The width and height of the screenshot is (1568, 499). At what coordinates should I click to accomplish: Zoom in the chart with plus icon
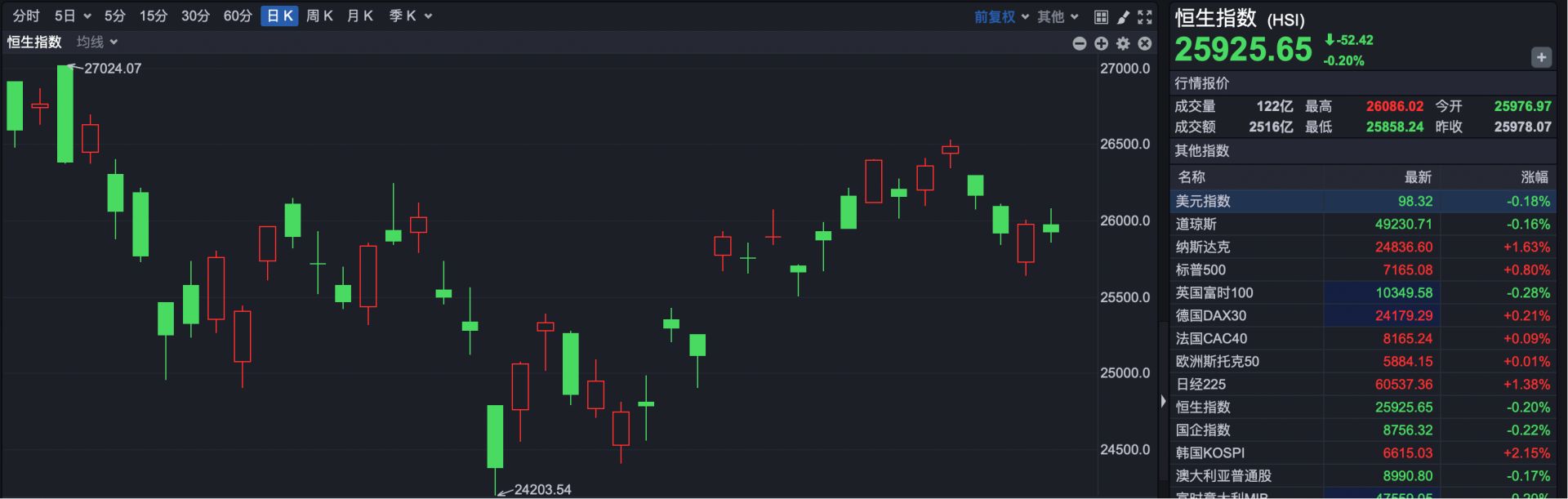coord(1101,43)
